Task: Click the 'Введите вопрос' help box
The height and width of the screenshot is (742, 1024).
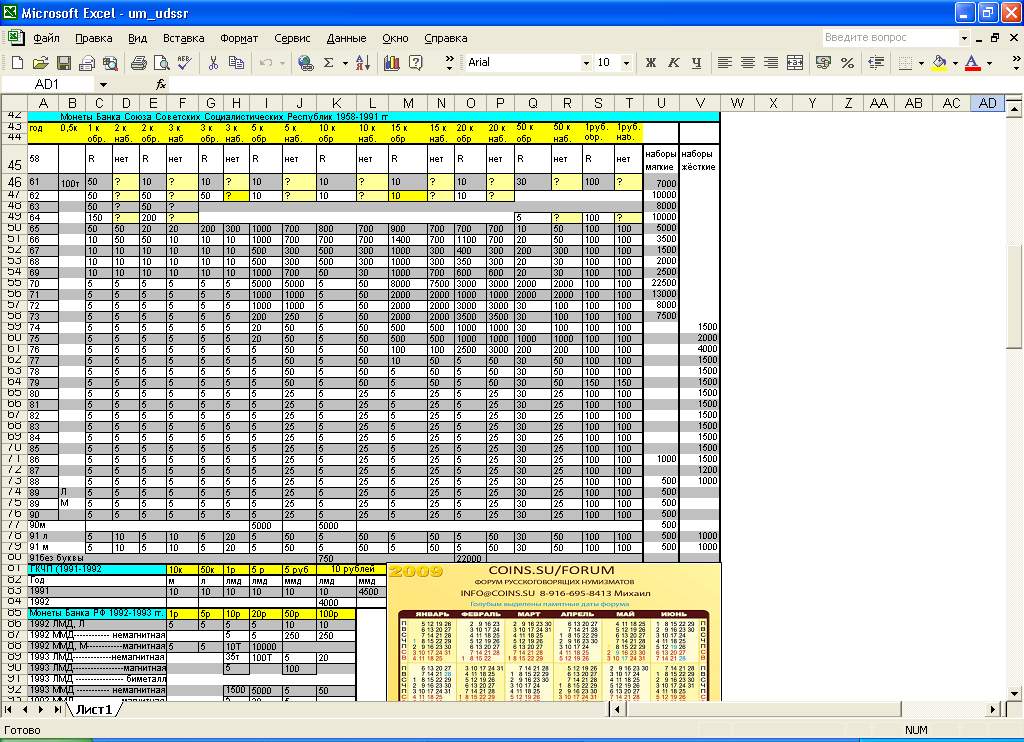Action: tap(890, 38)
